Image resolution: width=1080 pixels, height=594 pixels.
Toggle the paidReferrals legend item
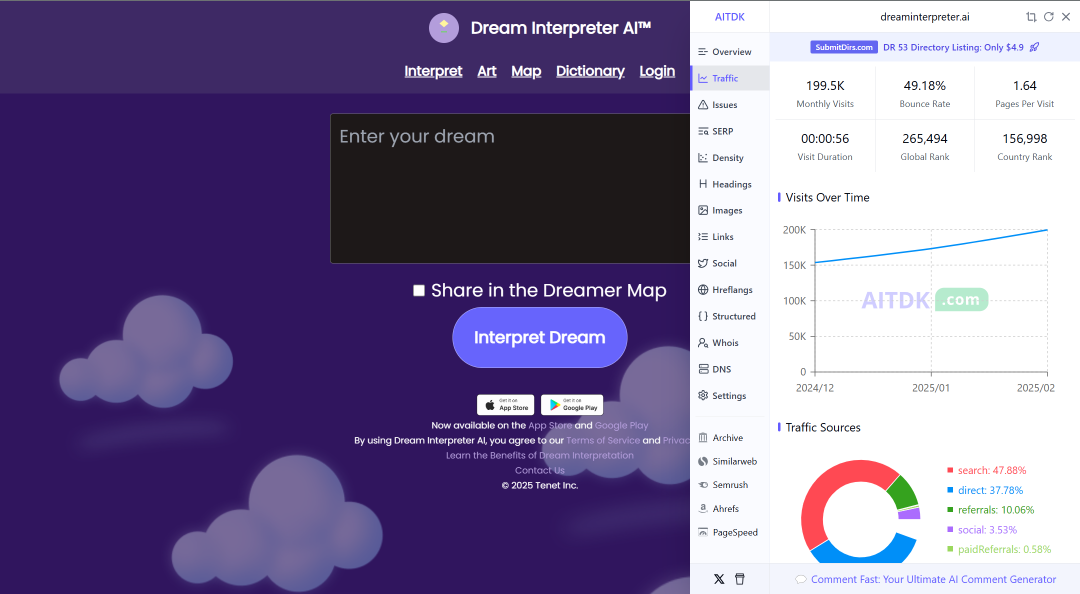[999, 549]
